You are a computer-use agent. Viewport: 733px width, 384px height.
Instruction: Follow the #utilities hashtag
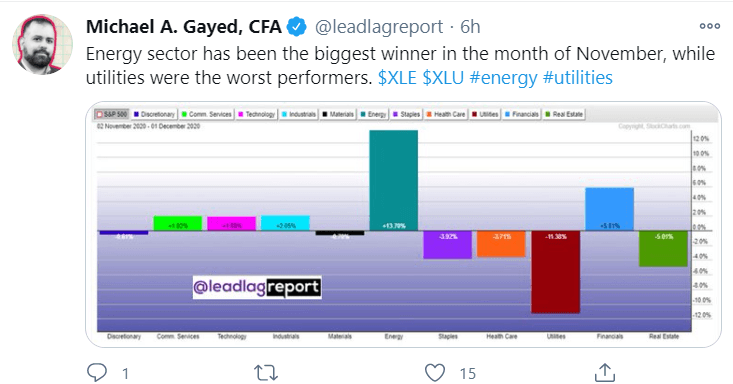pyautogui.click(x=577, y=78)
